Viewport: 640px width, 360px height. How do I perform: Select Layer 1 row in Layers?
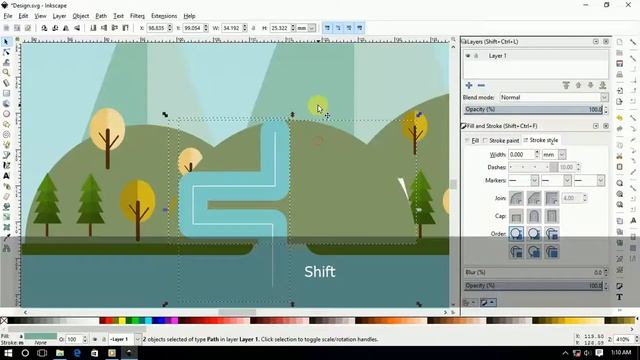click(536, 56)
